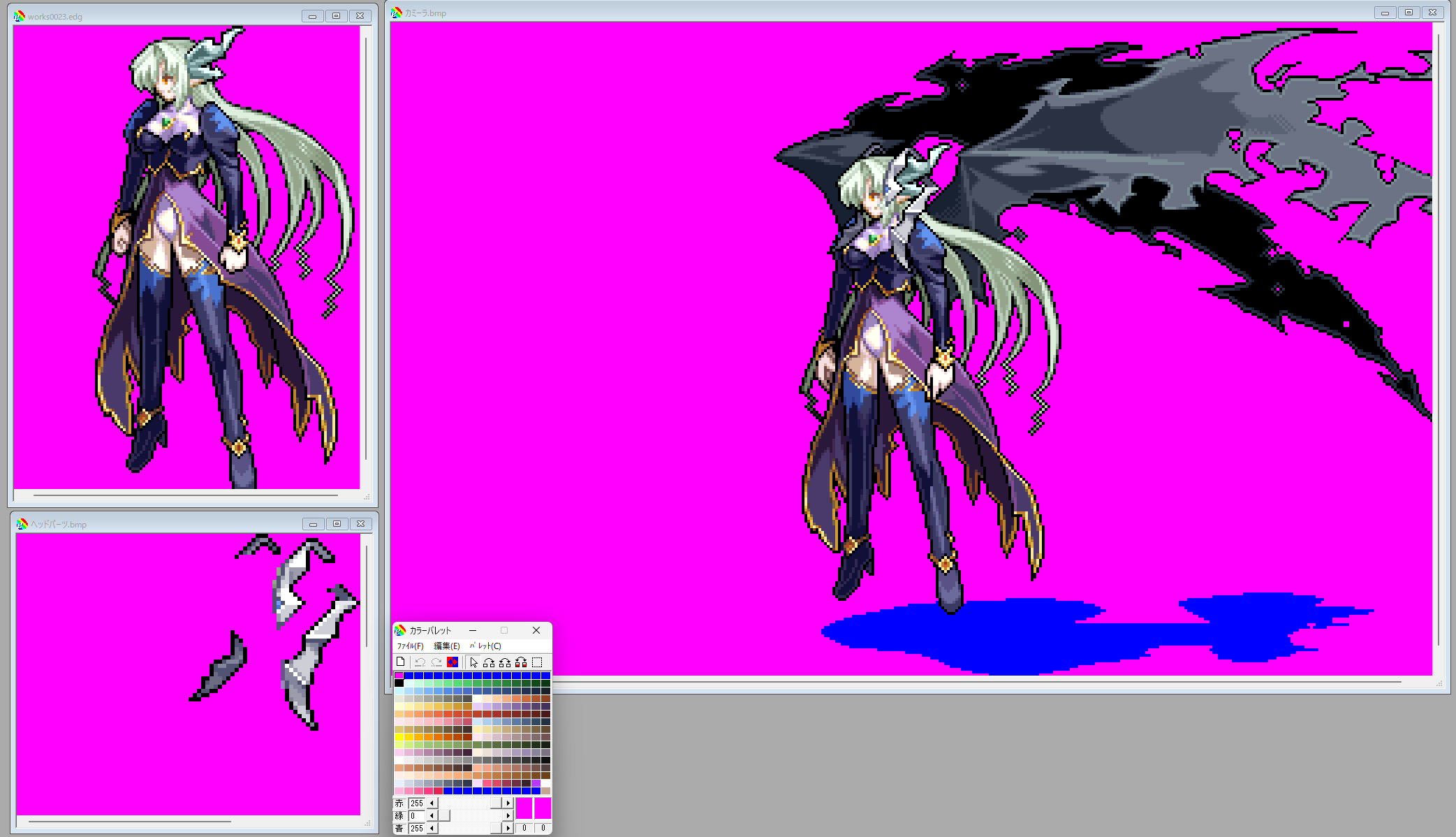Open the ファイル(F) menu
Image resolution: width=1456 pixels, height=837 pixels.
(x=411, y=646)
